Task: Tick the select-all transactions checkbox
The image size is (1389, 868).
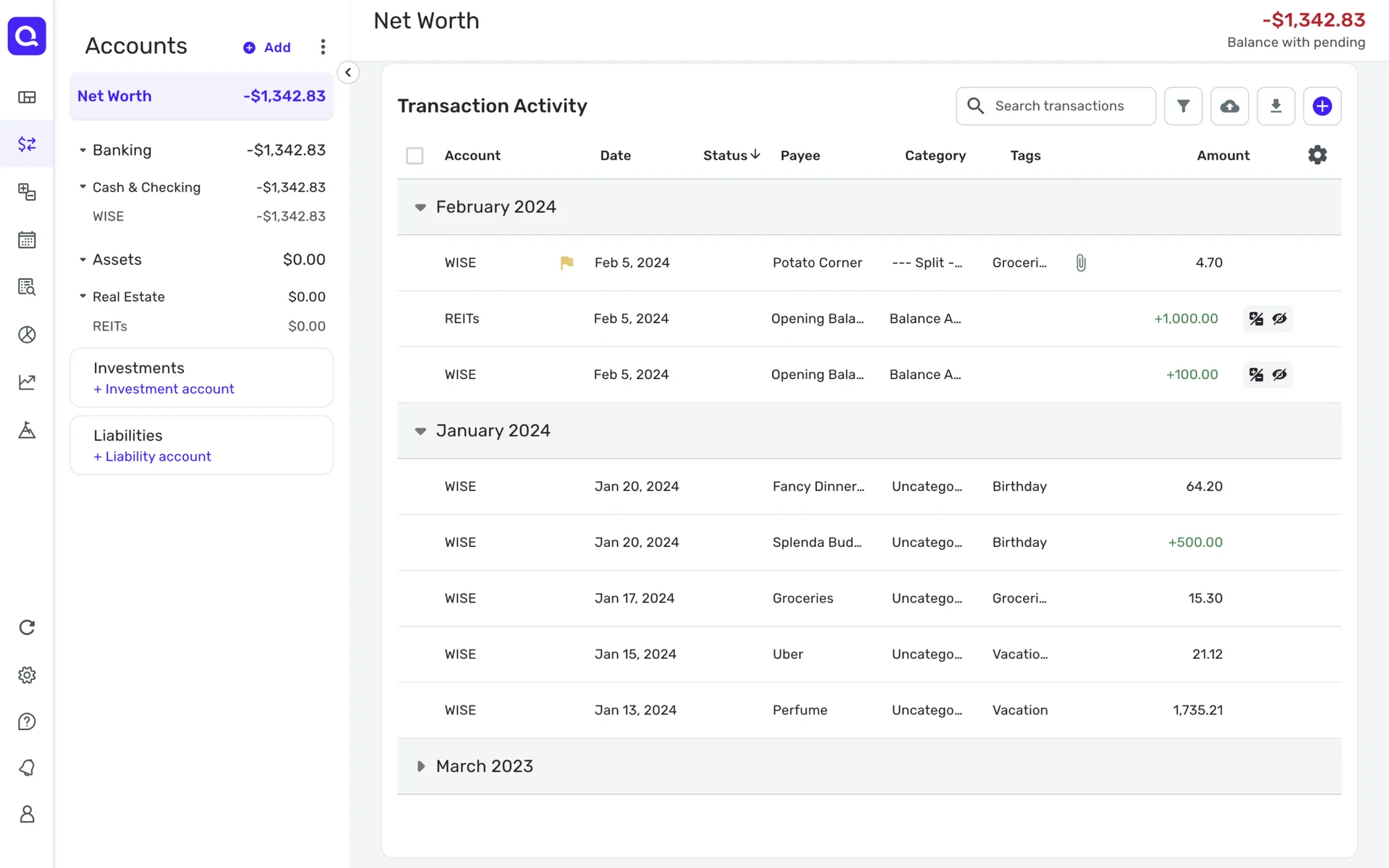Action: [415, 156]
